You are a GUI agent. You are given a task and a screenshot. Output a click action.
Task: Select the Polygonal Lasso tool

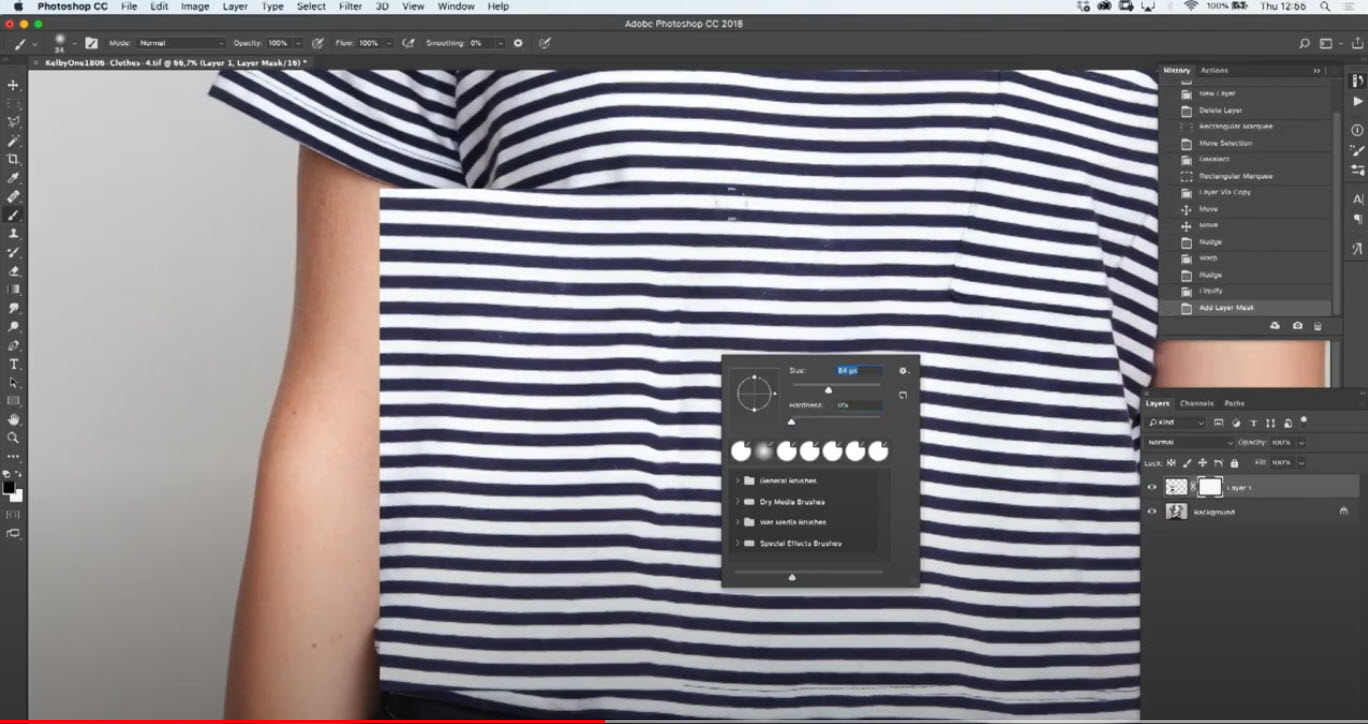13,122
